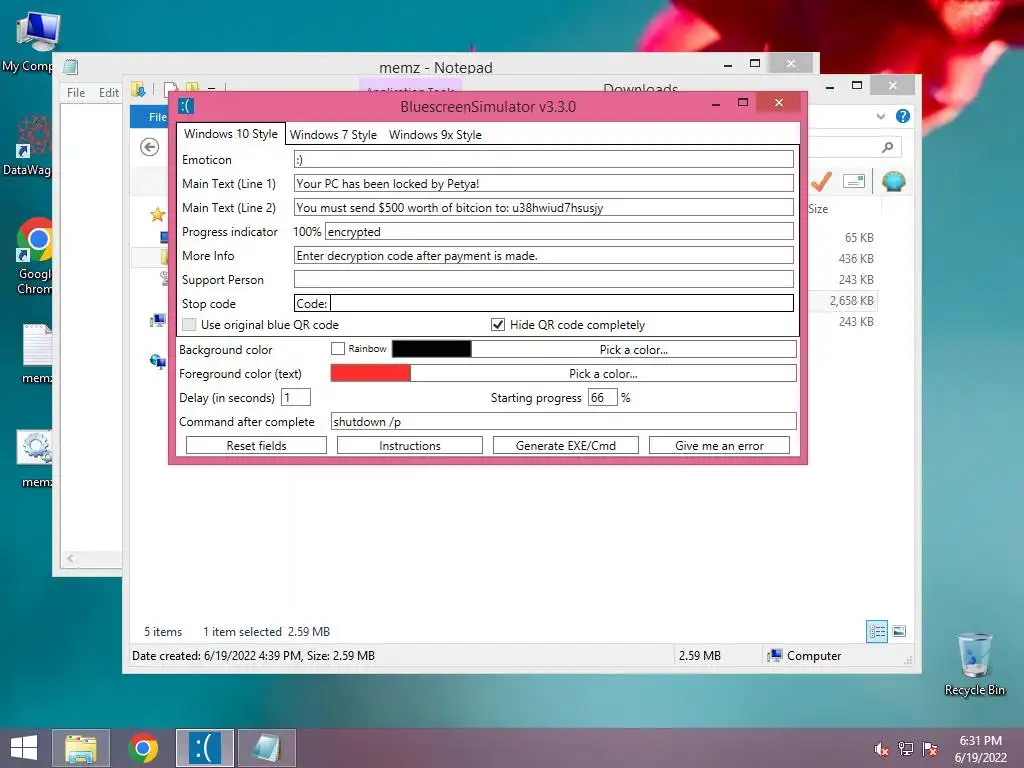Viewport: 1024px width, 768px height.
Task: Click BluescreenSimulator taskbar button
Action: [x=204, y=748]
